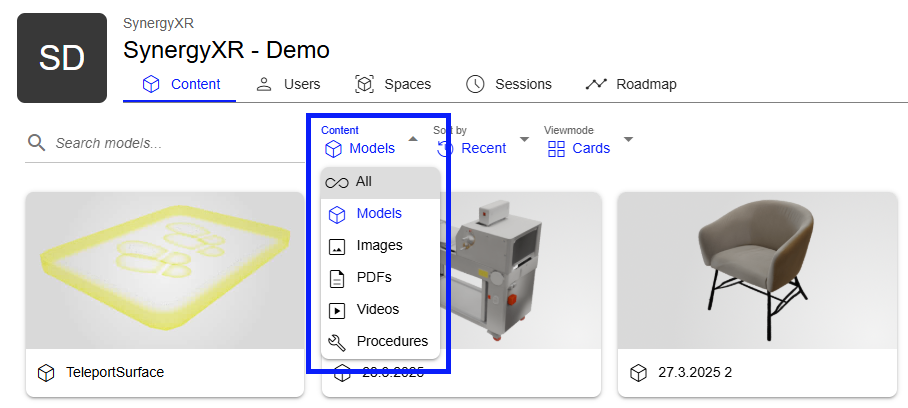
Task: Click the Recent sort history icon
Action: (x=445, y=149)
